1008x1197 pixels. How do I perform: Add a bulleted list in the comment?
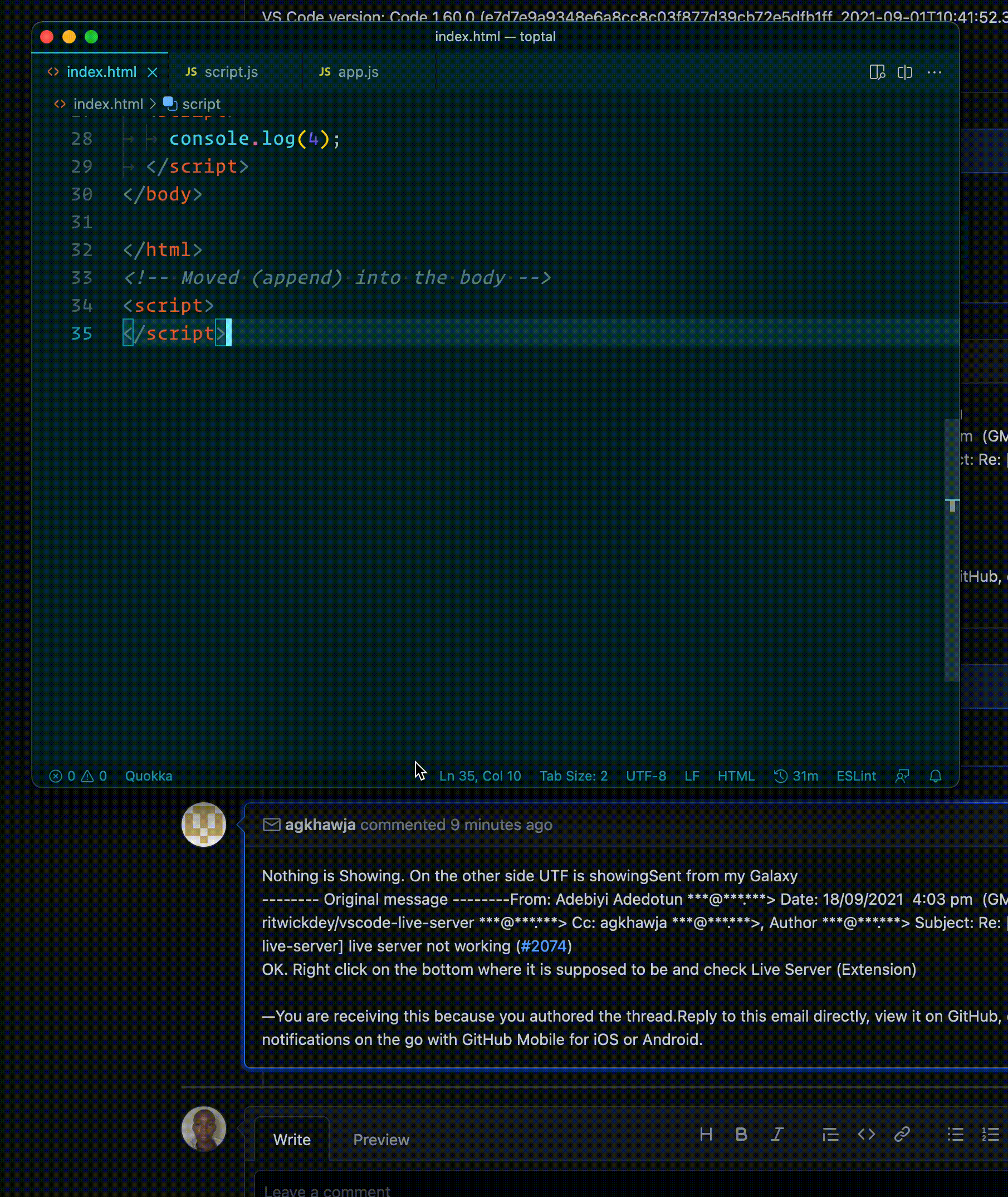956,1134
